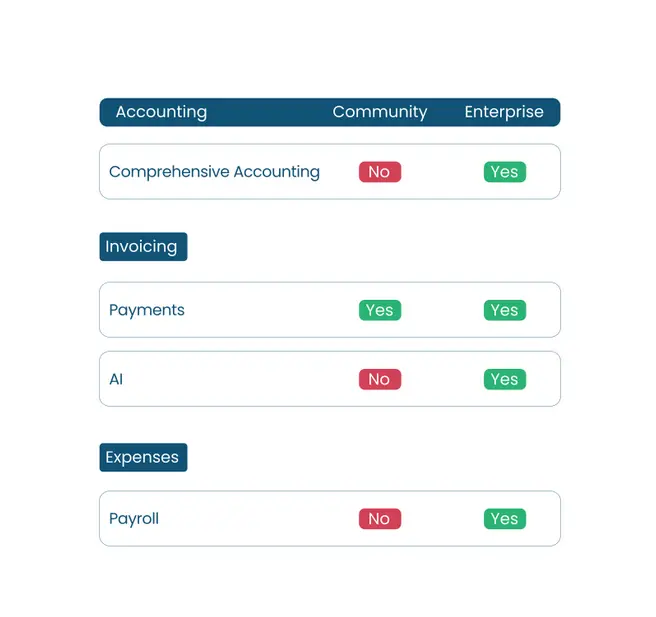Click green Yes badge in Payroll row
The image size is (656, 617).
pos(505,519)
